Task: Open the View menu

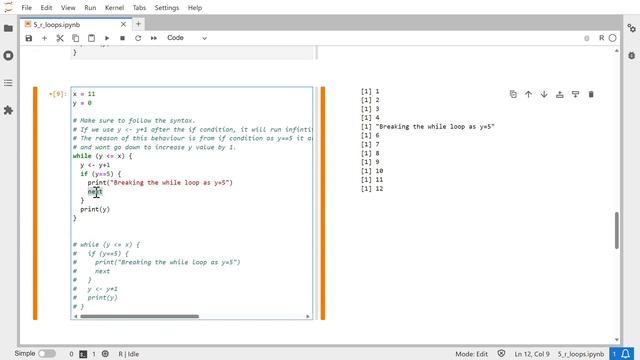Action: coord(68,8)
